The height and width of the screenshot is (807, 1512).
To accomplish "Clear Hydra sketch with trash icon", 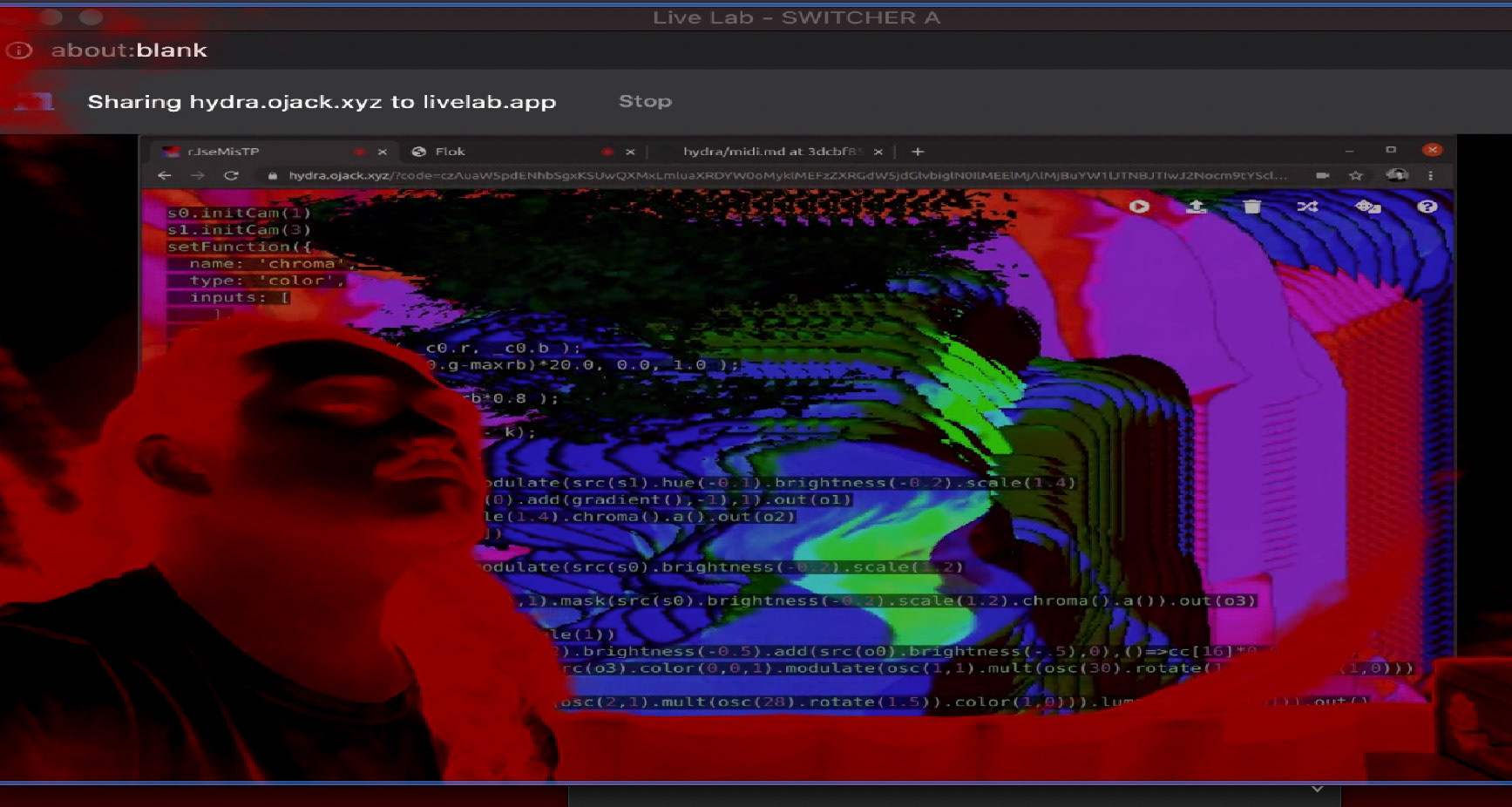I will (x=1252, y=207).
